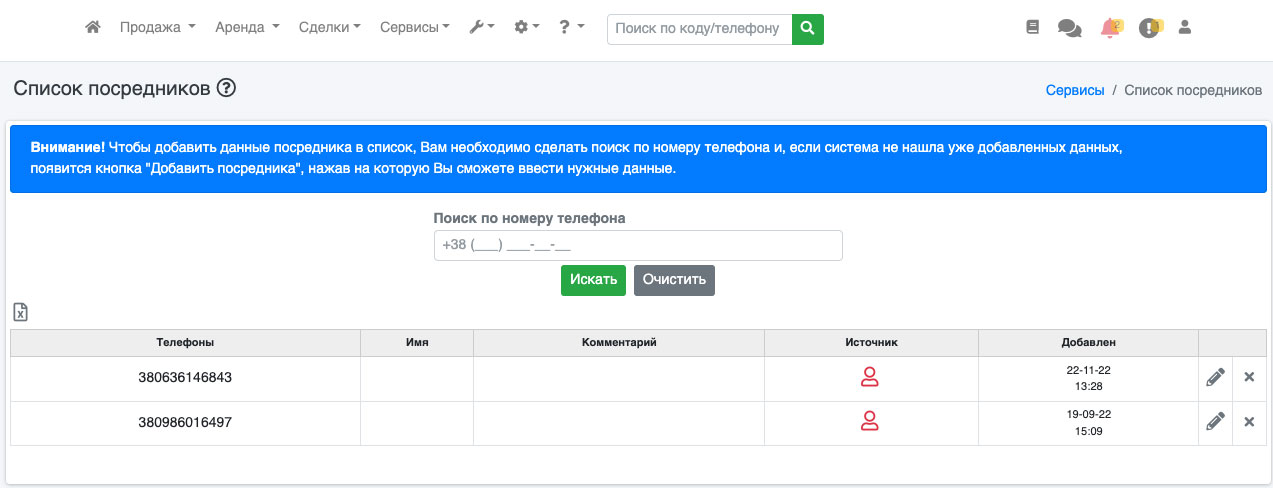The image size is (1273, 488).
Task: Export the list to Excel file
Action: 20,313
